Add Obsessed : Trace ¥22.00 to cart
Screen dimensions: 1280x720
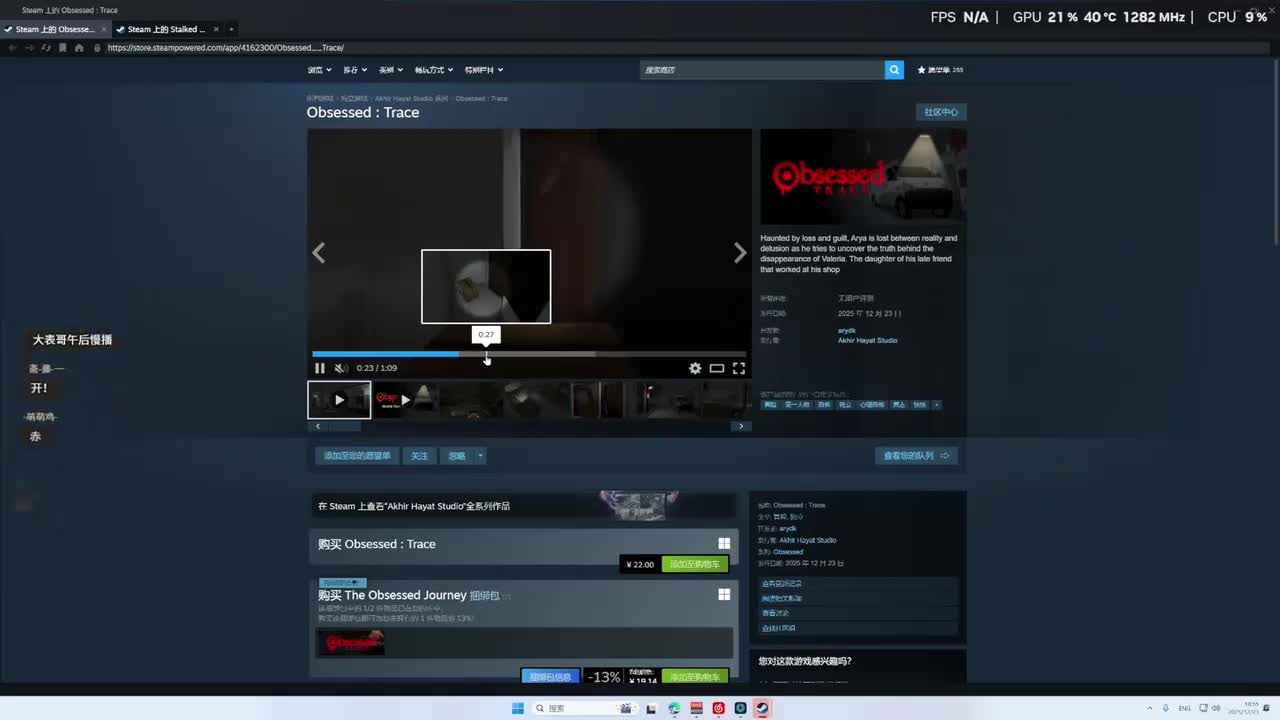click(x=695, y=564)
